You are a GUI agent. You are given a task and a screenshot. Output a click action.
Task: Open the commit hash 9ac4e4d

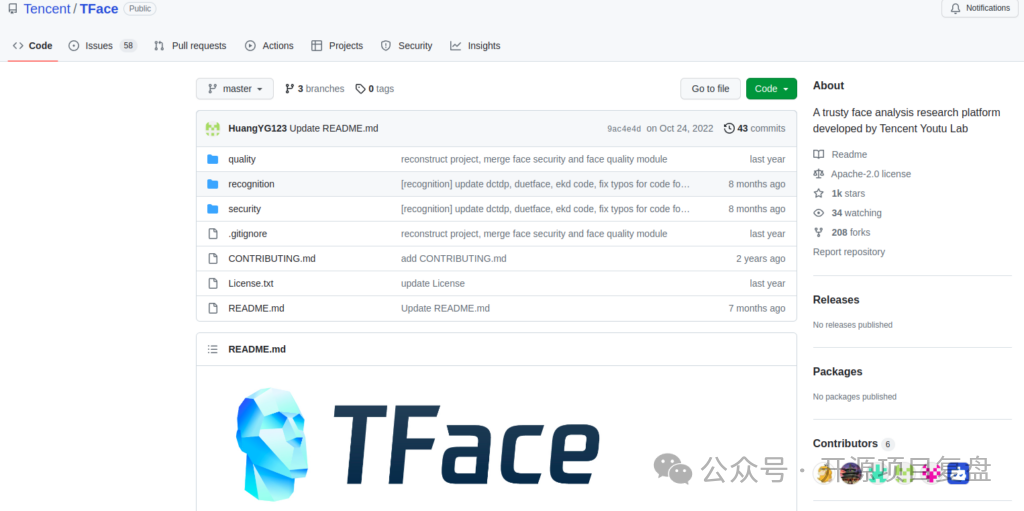(624, 129)
